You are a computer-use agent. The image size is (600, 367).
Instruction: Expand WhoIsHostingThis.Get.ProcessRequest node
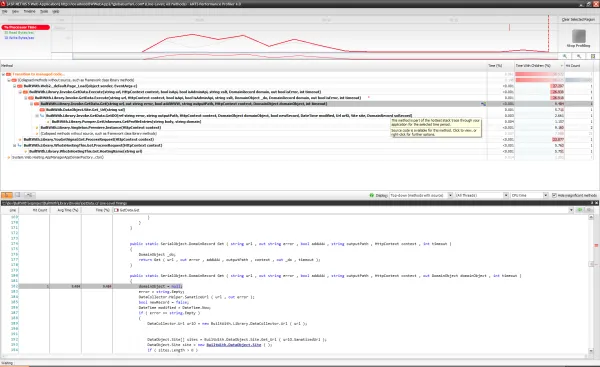(x=15, y=145)
